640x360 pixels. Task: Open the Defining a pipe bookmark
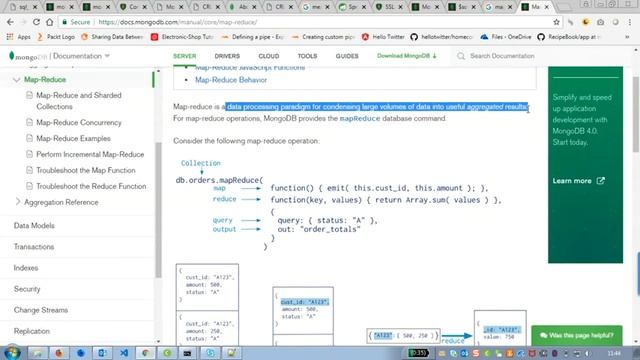point(253,37)
